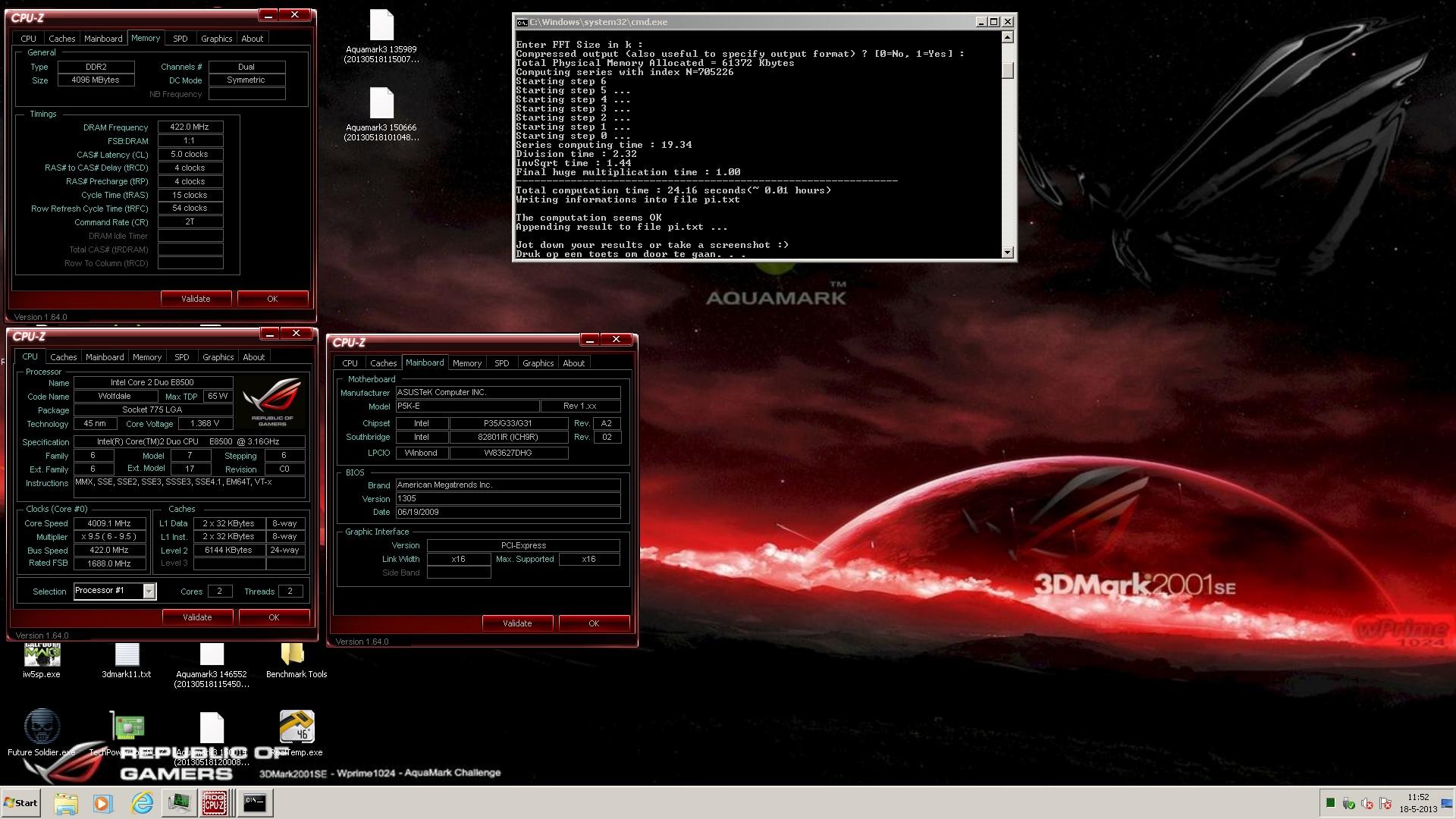
Task: Switch to the cmd.exe taskbar item
Action: 255,803
